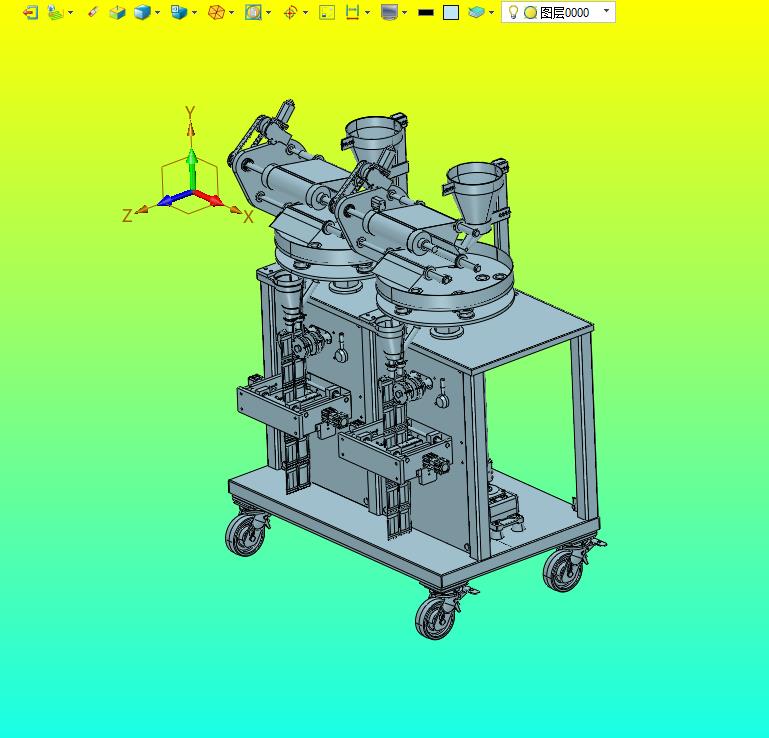Toggle the light bulb layer visibility icon
769x738 pixels.
point(513,12)
